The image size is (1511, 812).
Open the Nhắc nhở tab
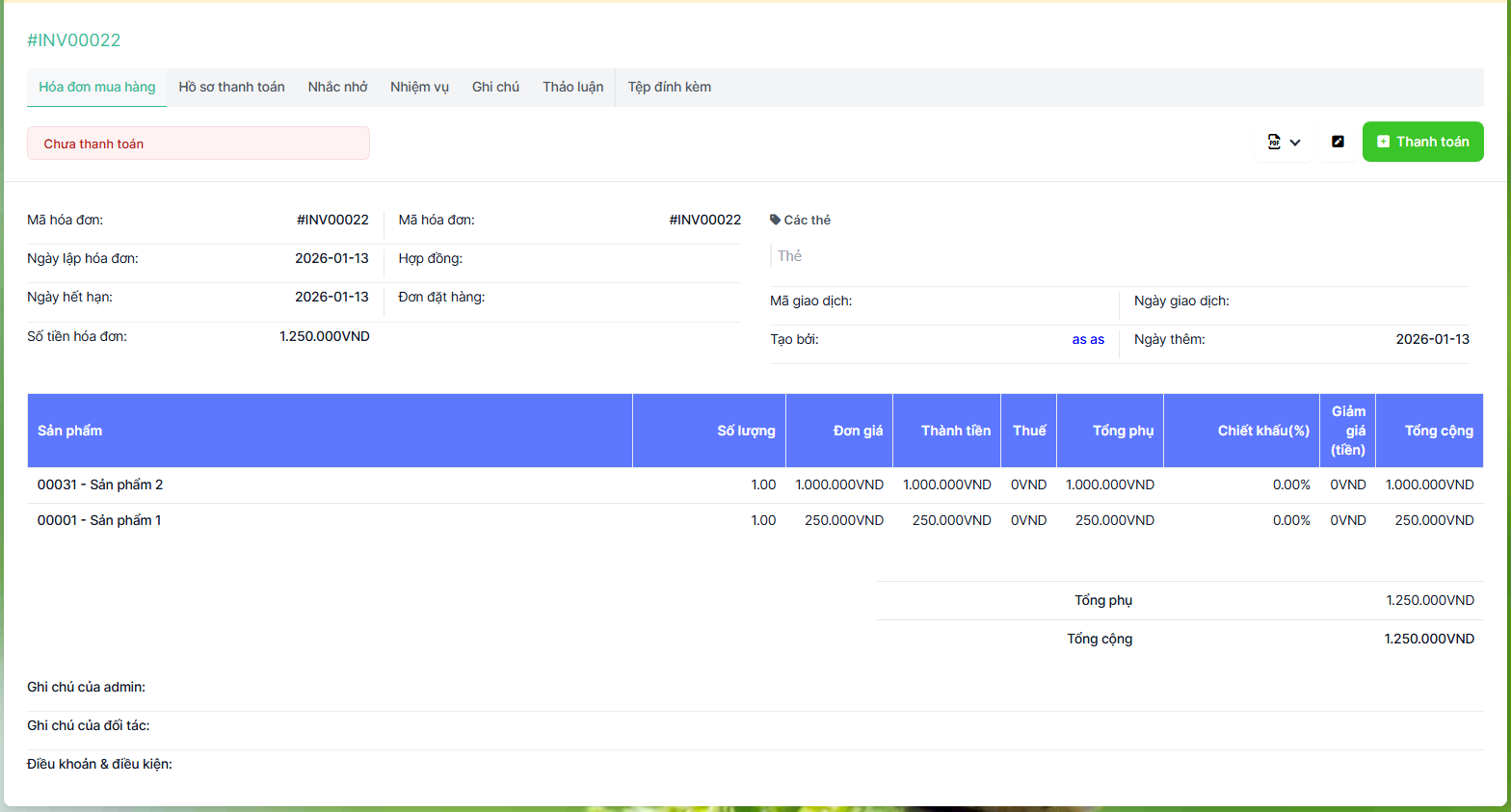[x=337, y=87]
